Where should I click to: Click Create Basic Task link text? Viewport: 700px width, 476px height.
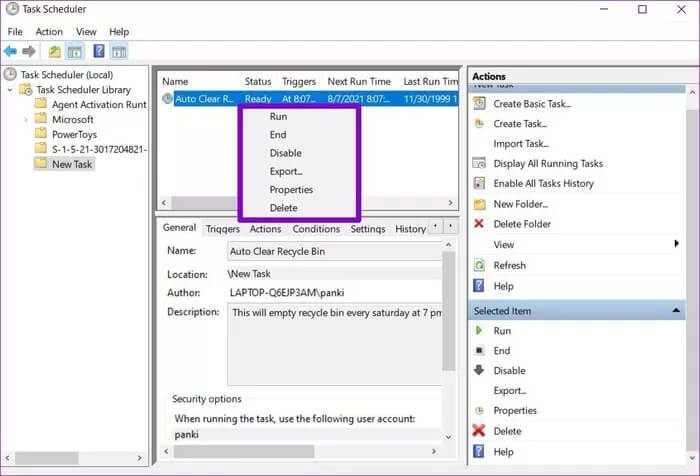pyautogui.click(x=532, y=104)
